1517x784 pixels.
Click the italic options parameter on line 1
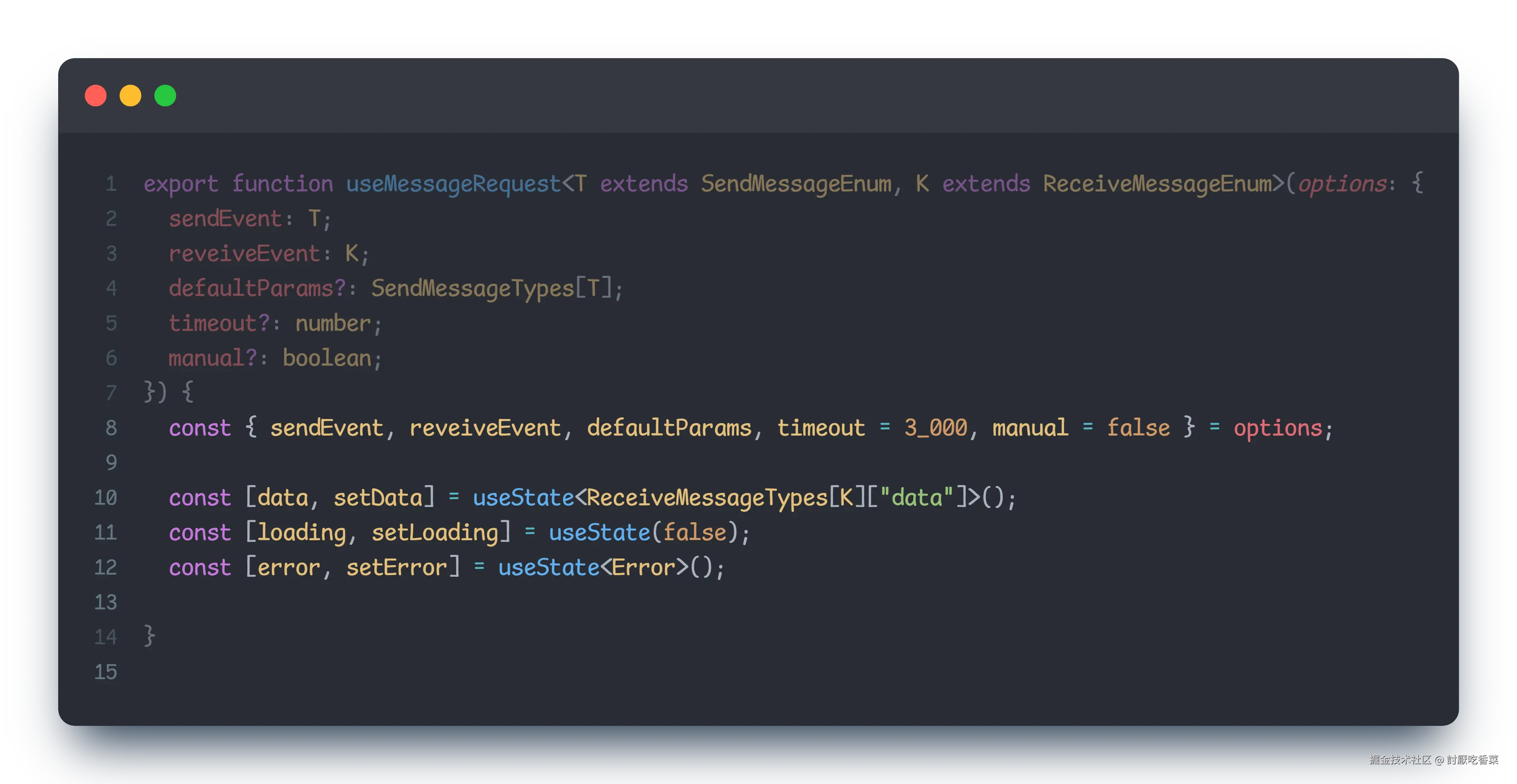pyautogui.click(x=1342, y=184)
